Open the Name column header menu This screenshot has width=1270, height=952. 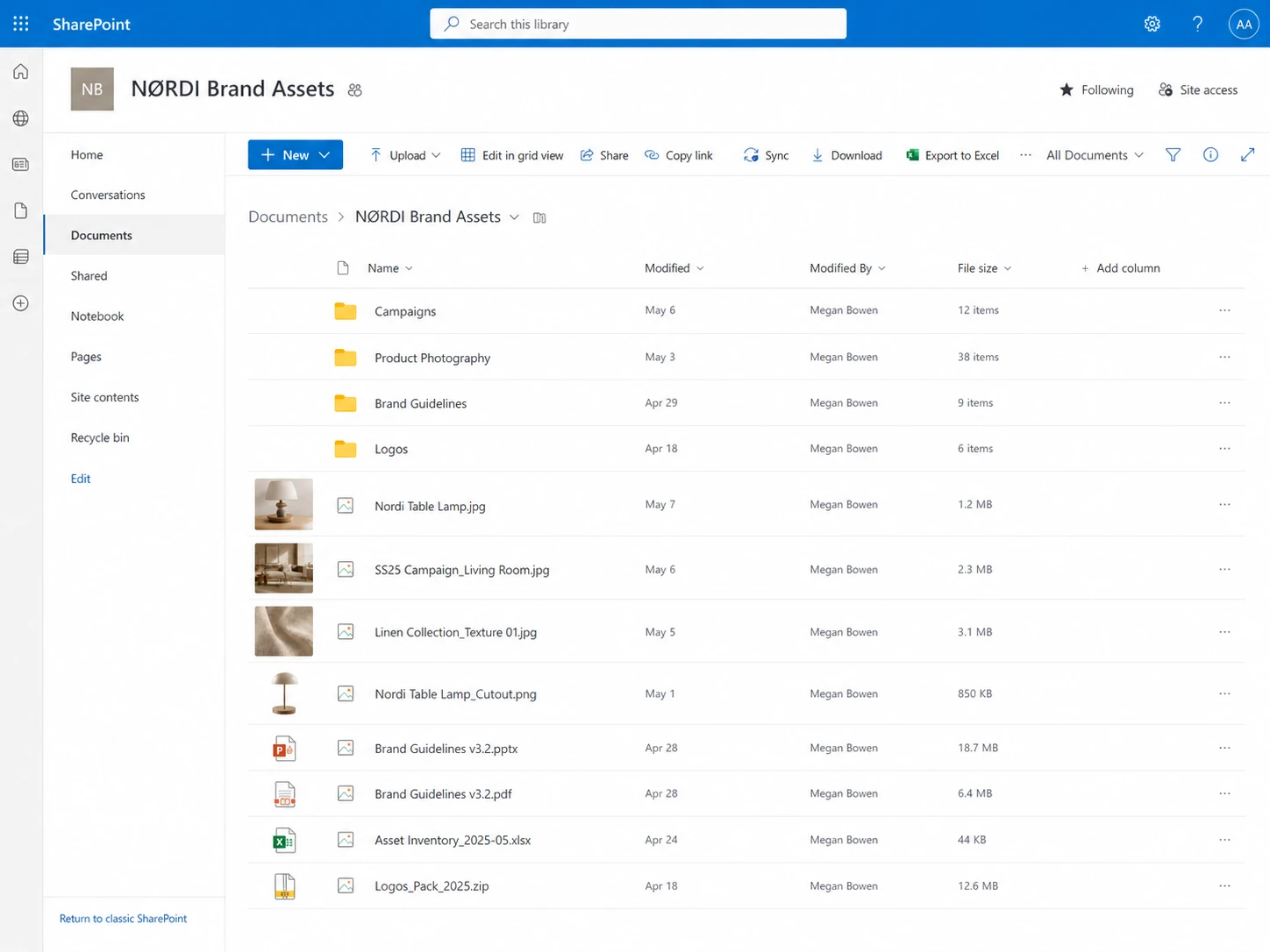tap(390, 268)
